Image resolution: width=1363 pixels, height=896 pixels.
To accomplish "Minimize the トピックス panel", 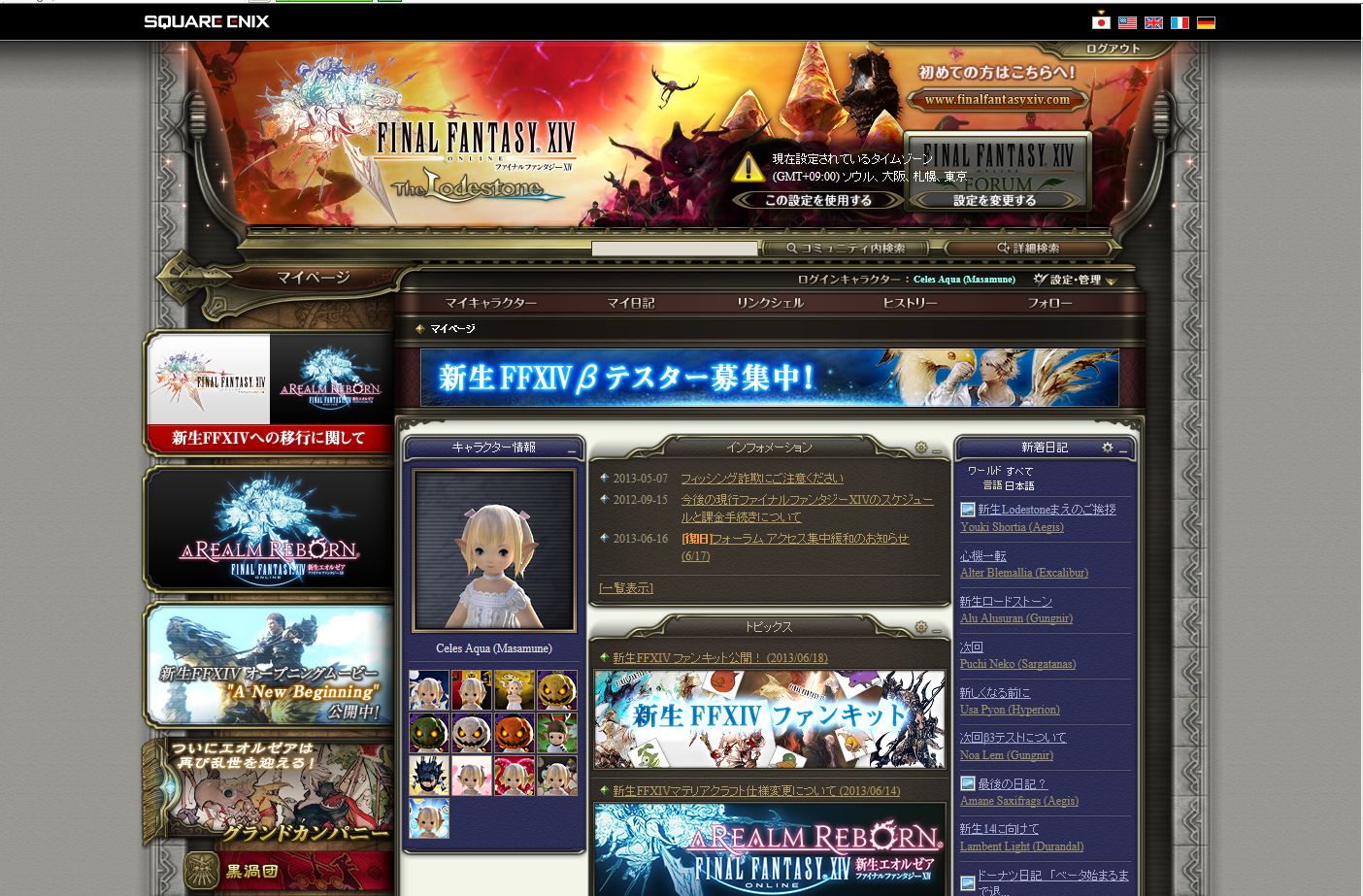I will [937, 629].
